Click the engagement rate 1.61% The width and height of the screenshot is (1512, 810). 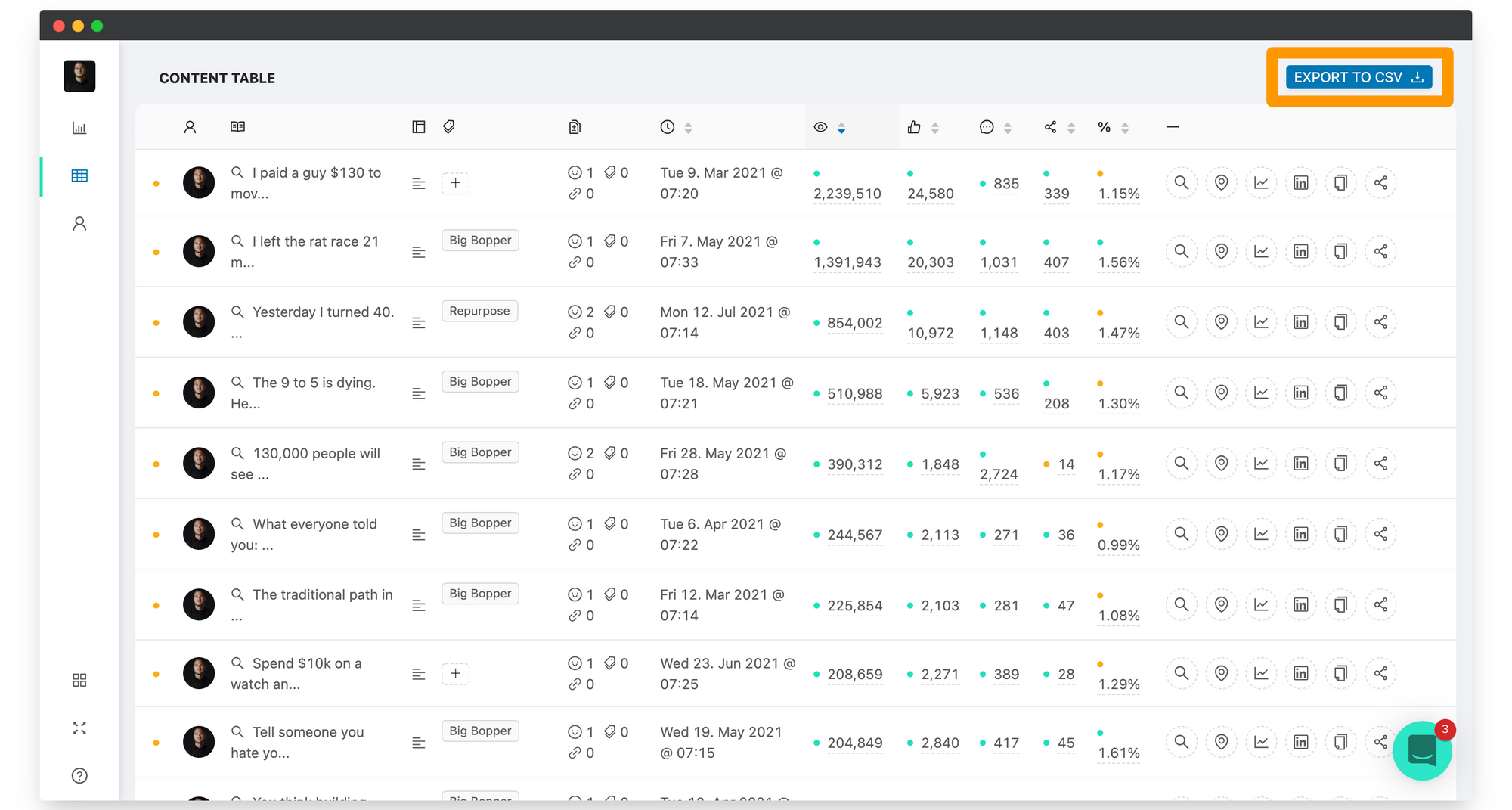1119,753
